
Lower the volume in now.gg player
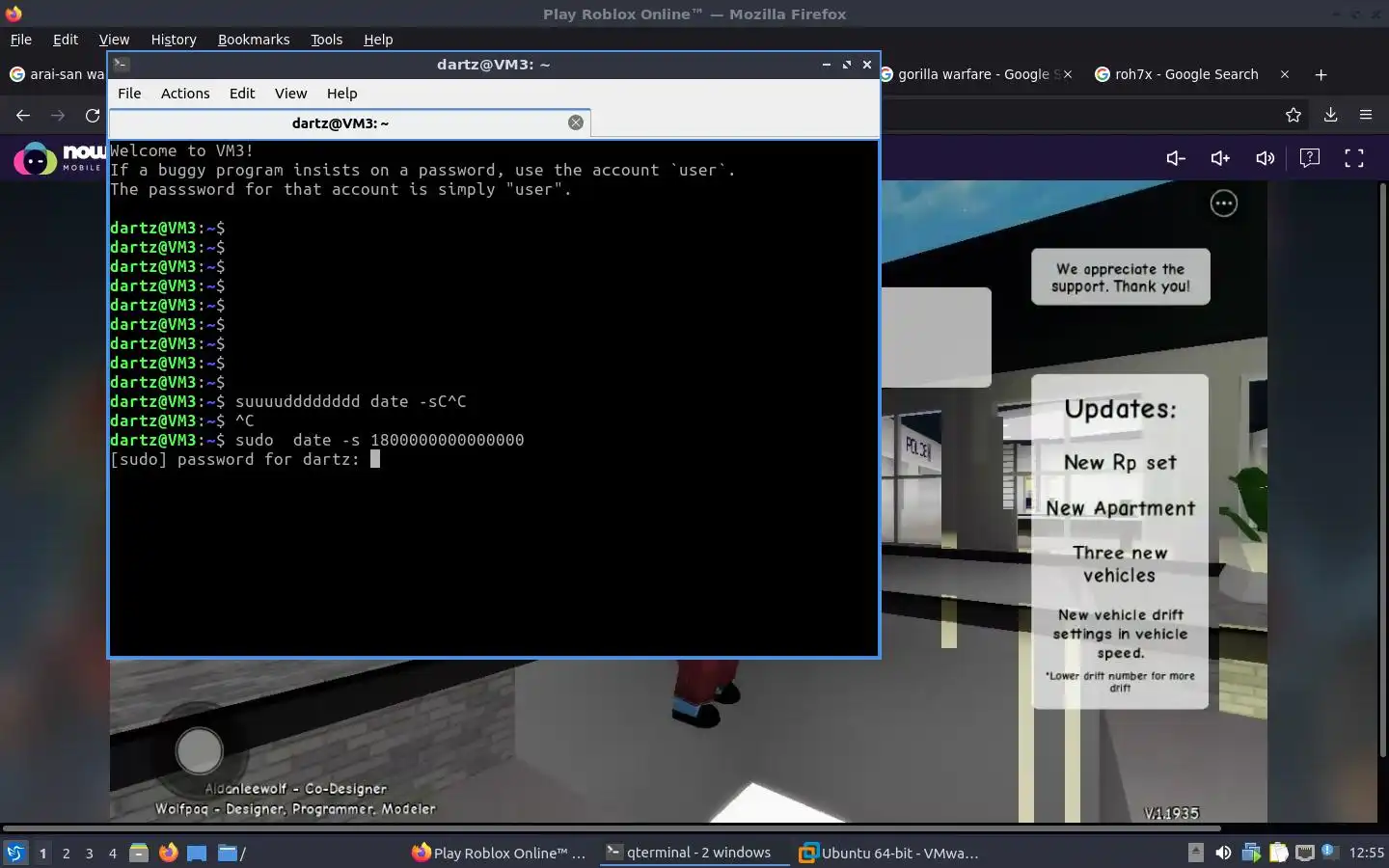(x=1176, y=158)
